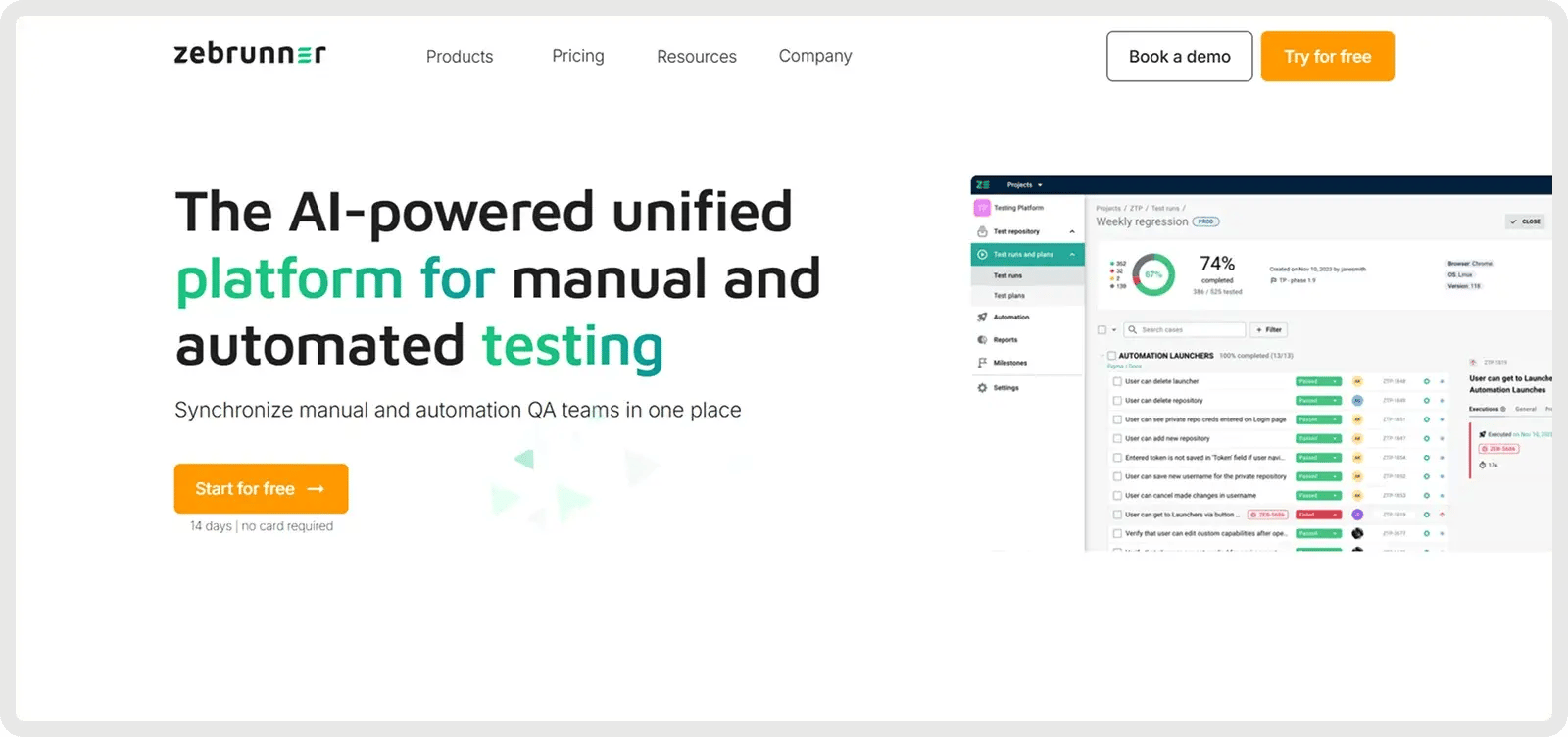Check the 'User can delete launcher' checkbox

click(1117, 381)
